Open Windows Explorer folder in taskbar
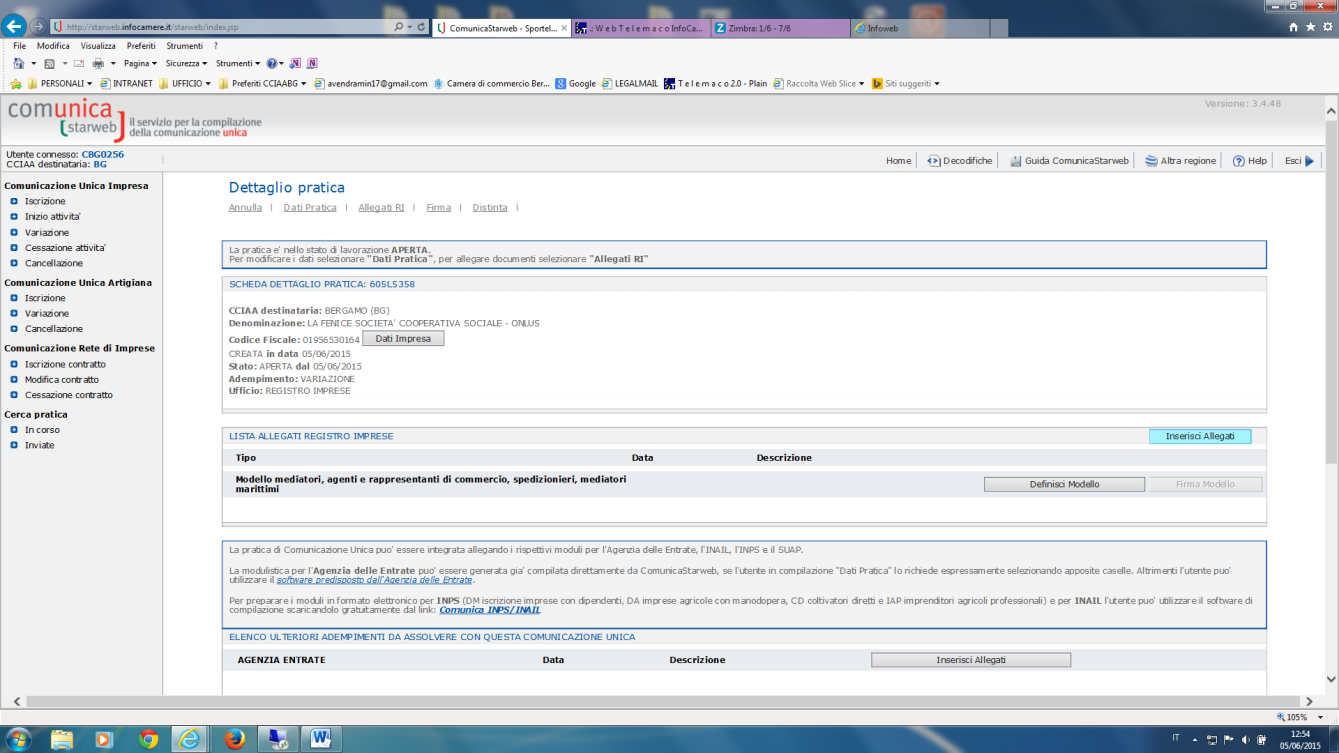The height and width of the screenshot is (753, 1339). click(62, 739)
